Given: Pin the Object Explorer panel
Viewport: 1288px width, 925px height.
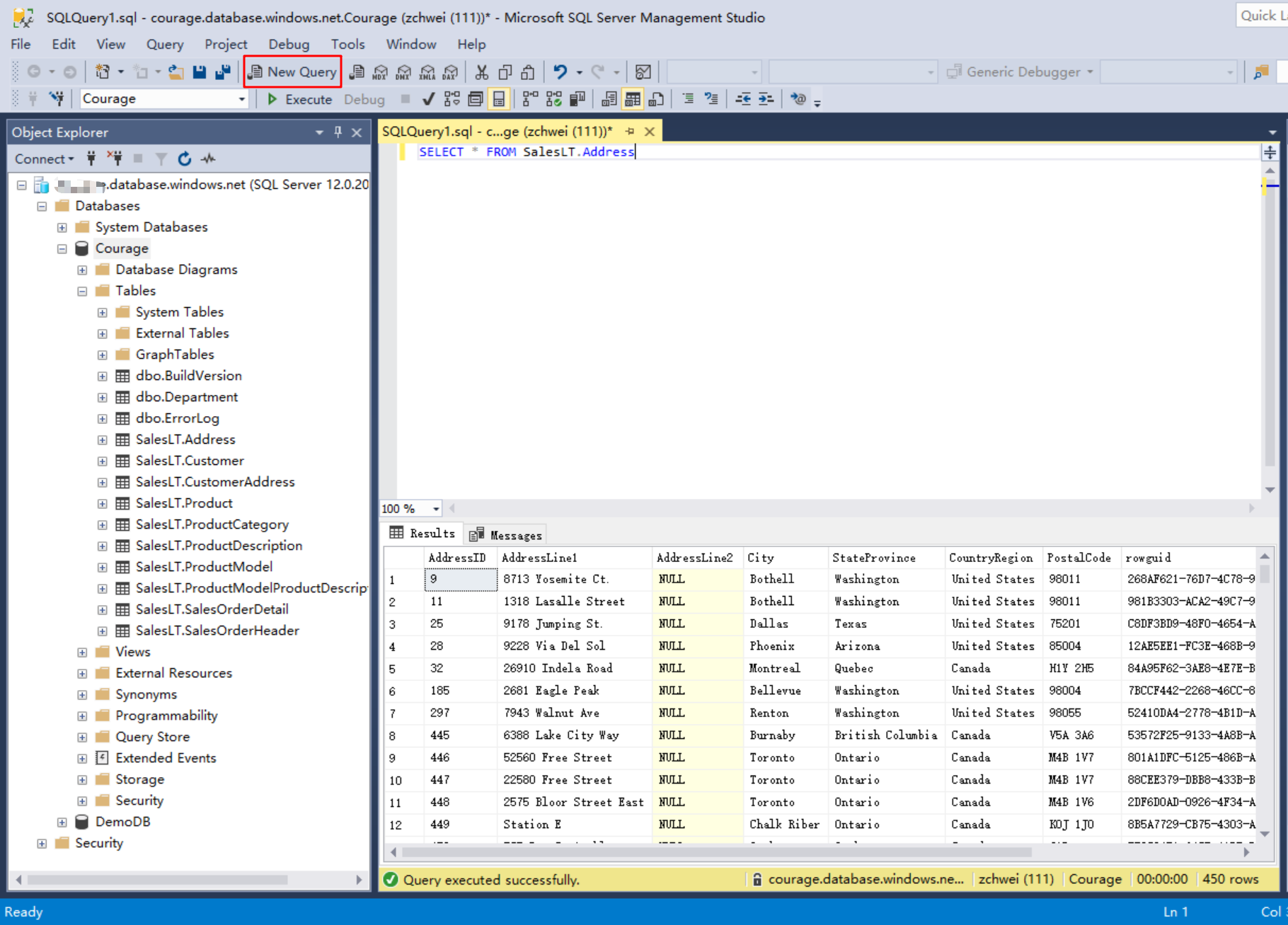Looking at the screenshot, I should (x=338, y=132).
